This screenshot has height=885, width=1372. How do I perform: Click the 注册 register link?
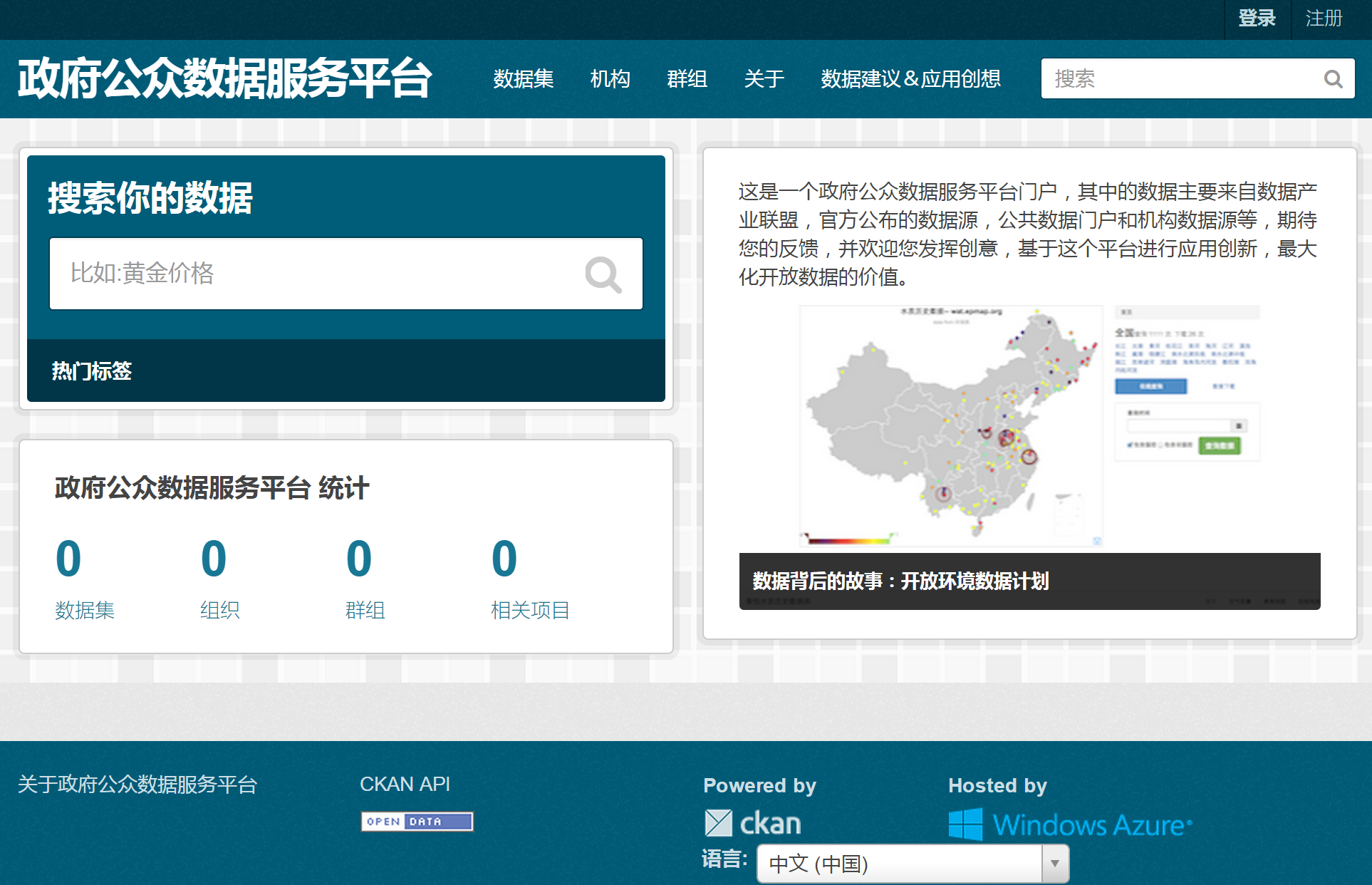(x=1324, y=19)
